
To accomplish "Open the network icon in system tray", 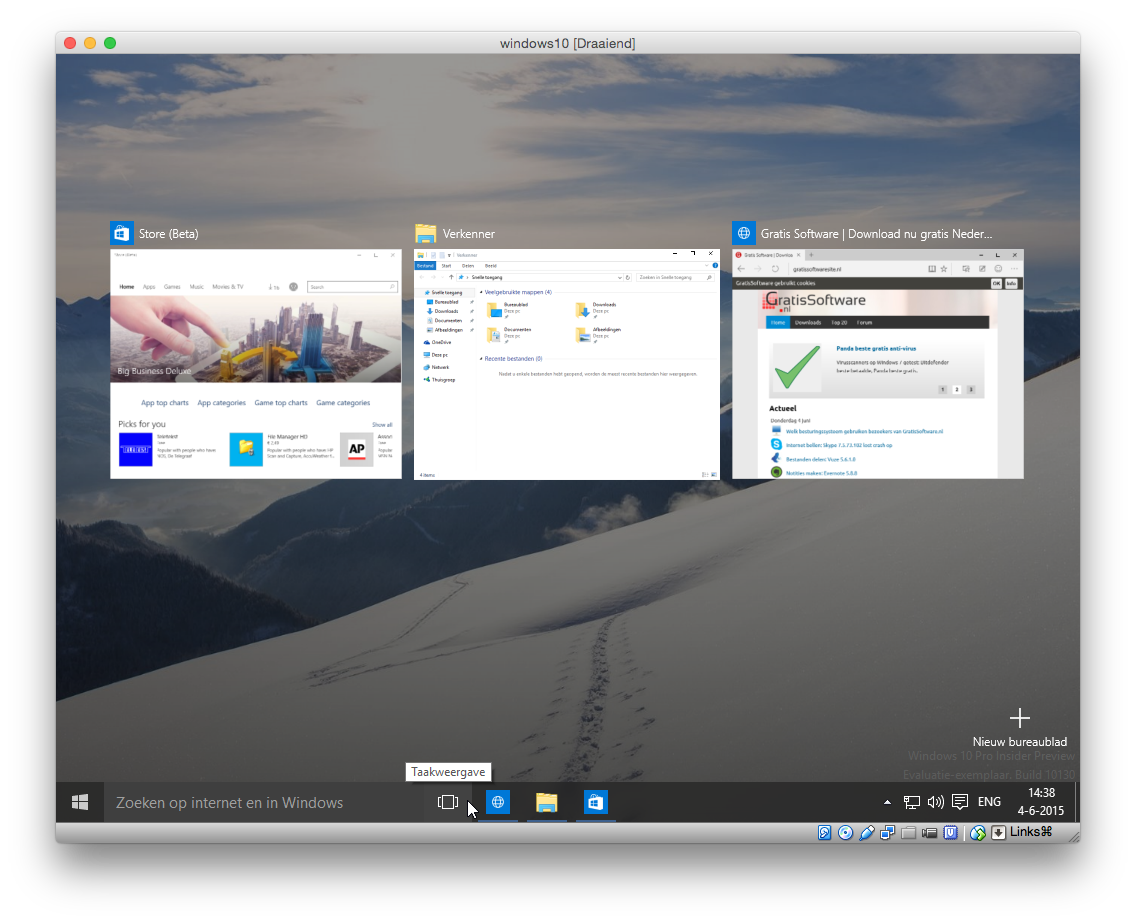I will 911,802.
